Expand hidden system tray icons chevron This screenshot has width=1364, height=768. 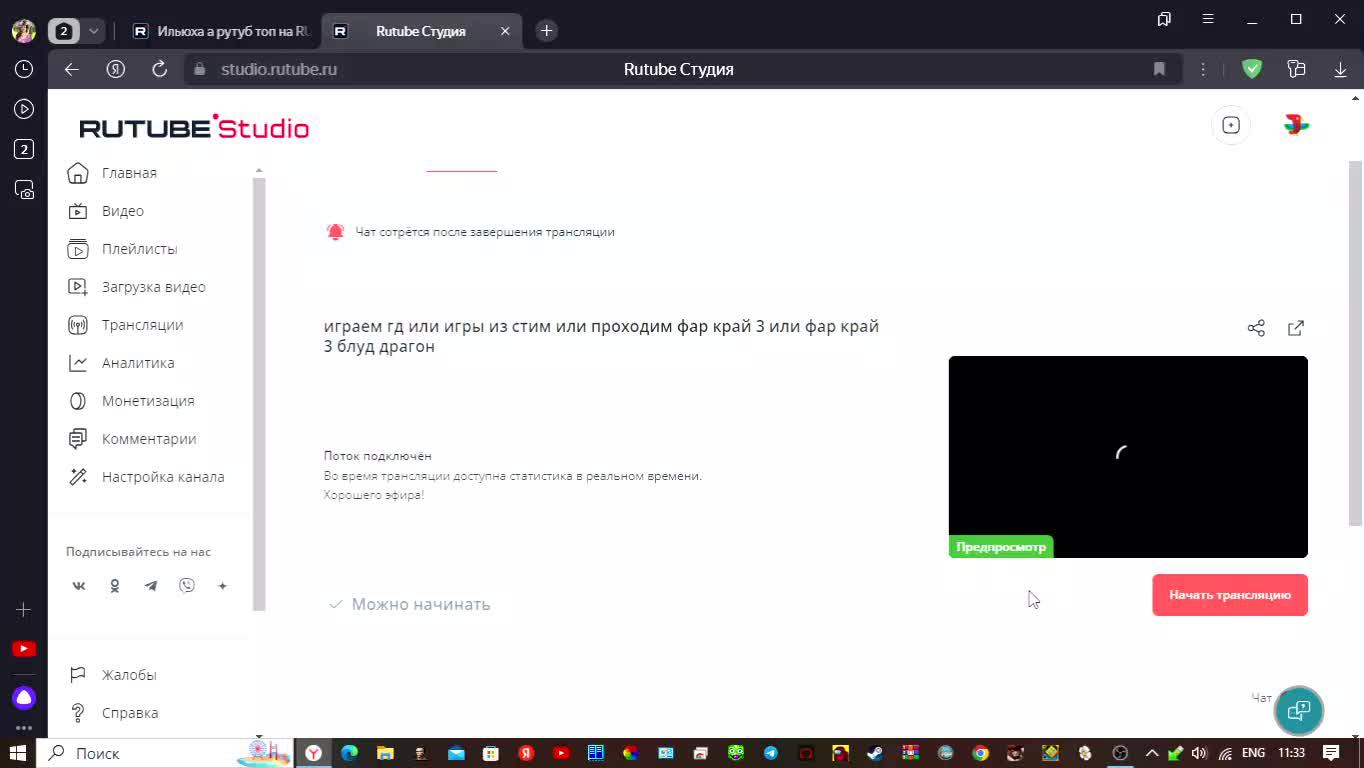(x=1151, y=753)
